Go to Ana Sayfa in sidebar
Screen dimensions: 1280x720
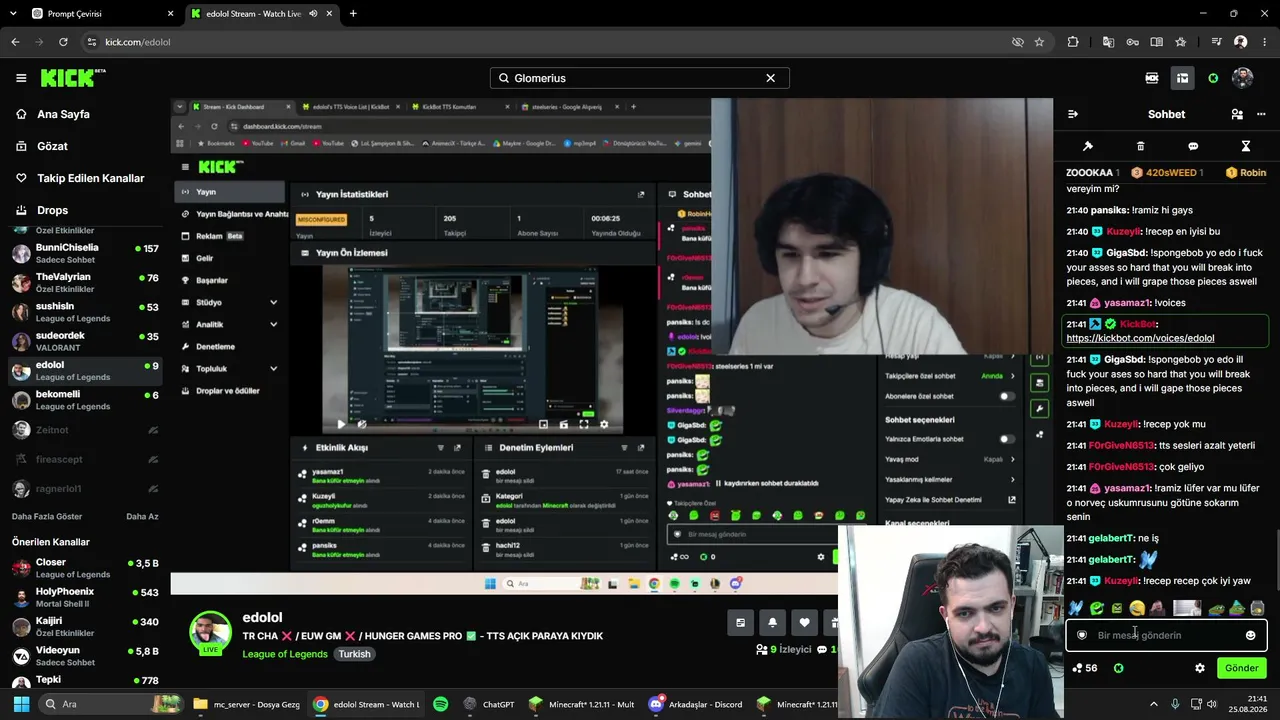click(64, 114)
